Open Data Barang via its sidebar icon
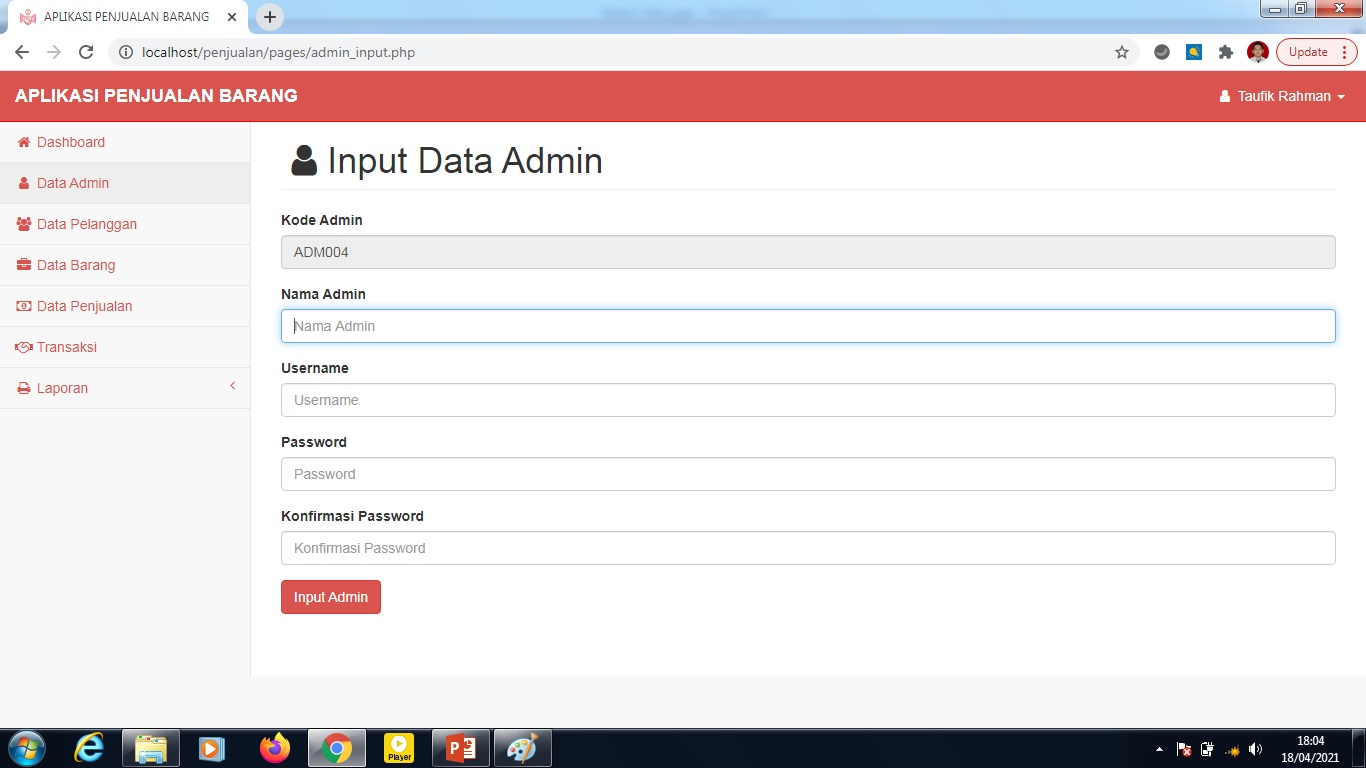The height and width of the screenshot is (768, 1366). [x=22, y=265]
